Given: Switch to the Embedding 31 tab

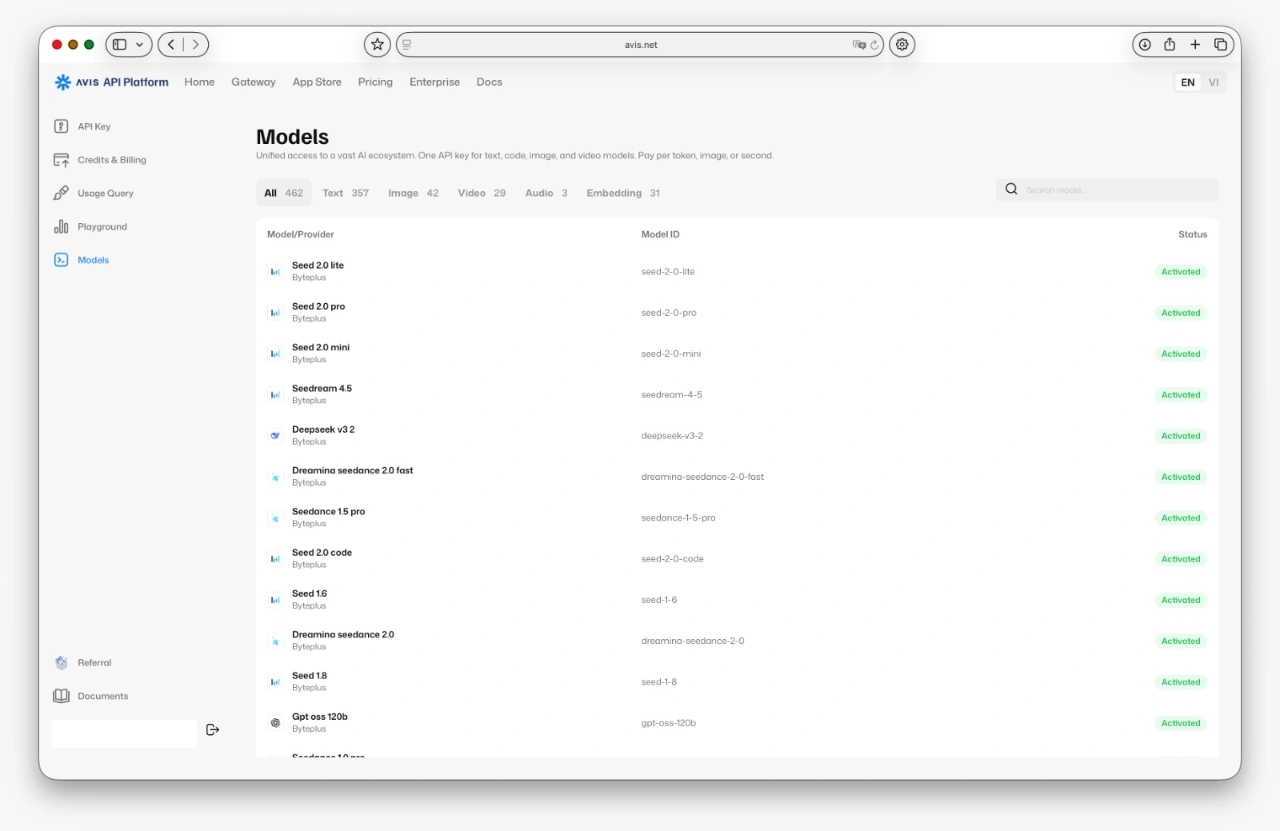Looking at the screenshot, I should (623, 193).
